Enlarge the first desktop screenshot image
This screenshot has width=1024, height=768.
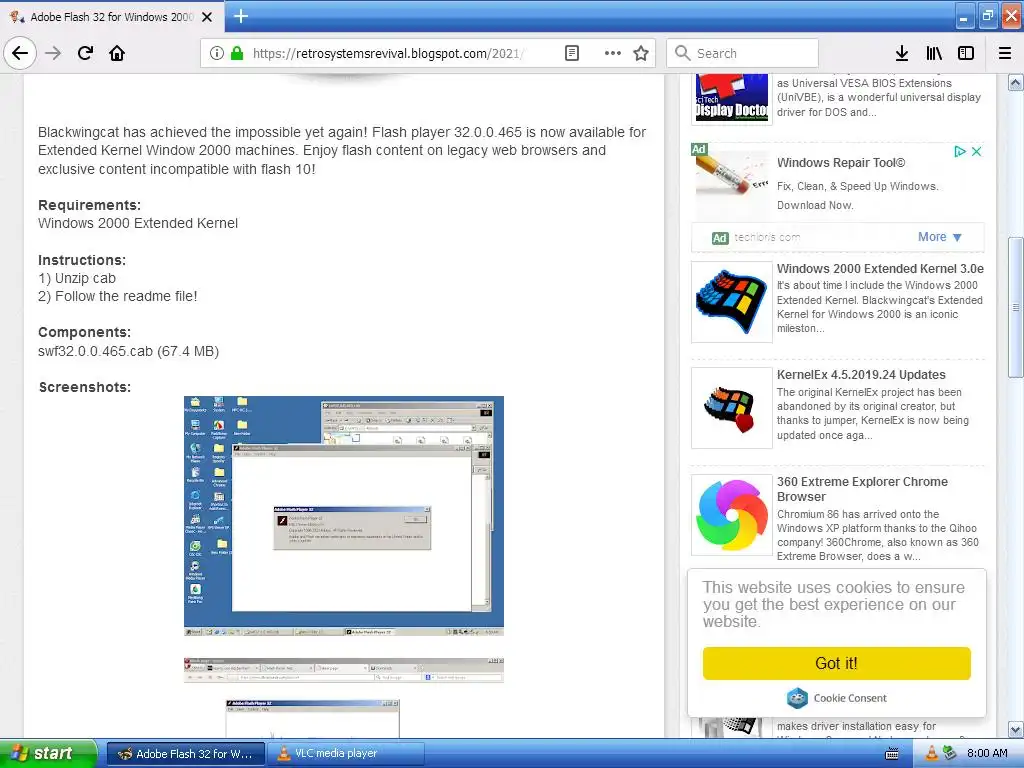[x=344, y=516]
